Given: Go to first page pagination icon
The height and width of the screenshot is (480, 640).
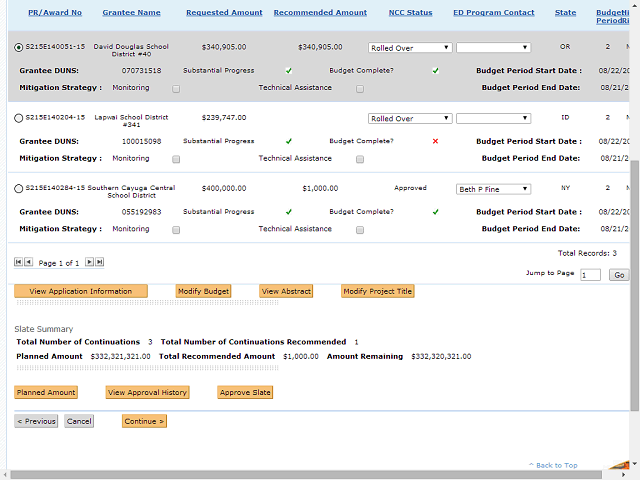Looking at the screenshot, I should click(18, 262).
